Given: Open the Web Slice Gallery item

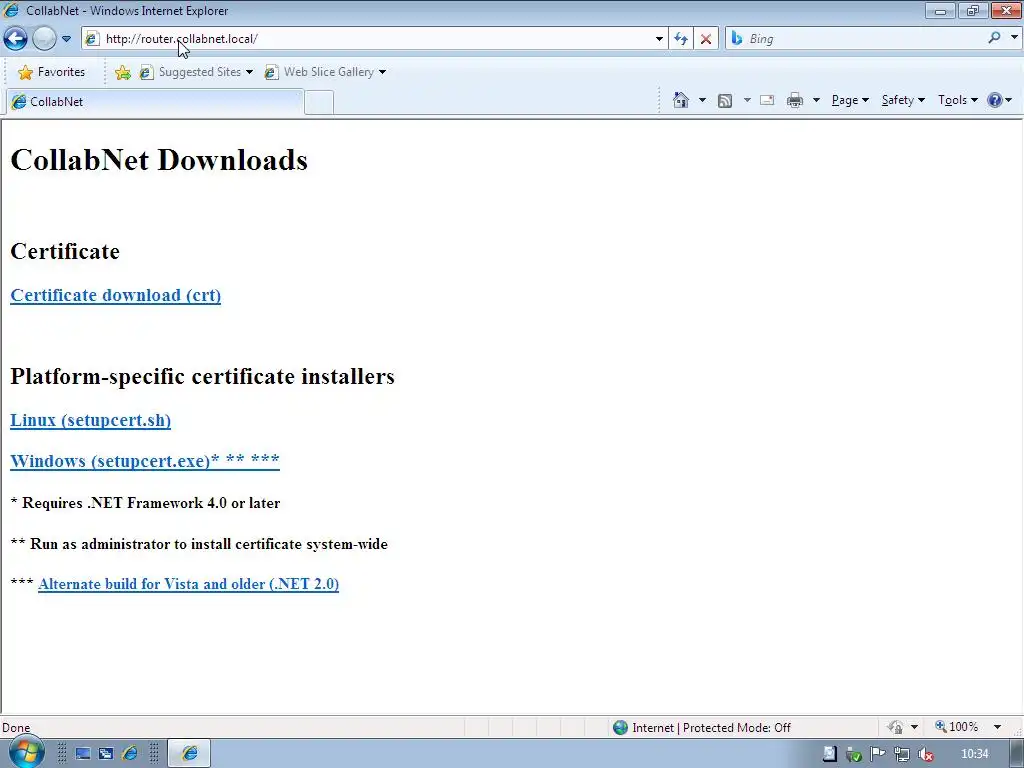Looking at the screenshot, I should pyautogui.click(x=325, y=72).
